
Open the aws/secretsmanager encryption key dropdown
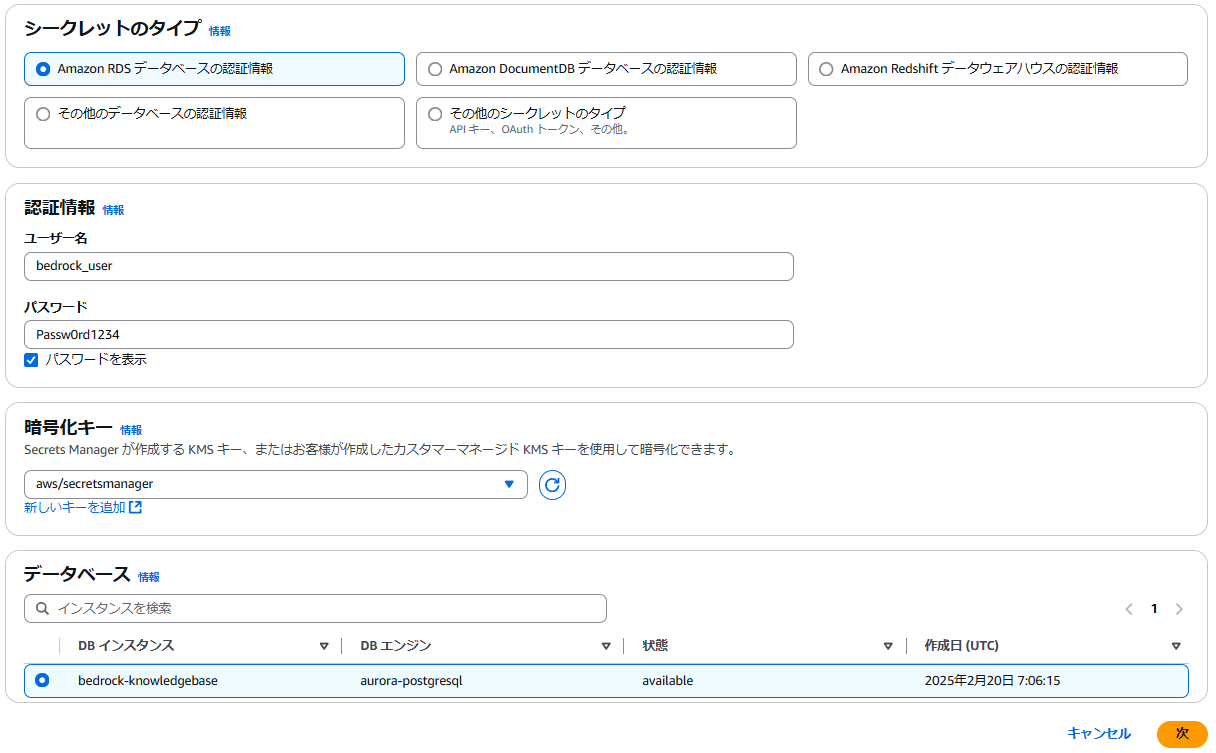(276, 484)
